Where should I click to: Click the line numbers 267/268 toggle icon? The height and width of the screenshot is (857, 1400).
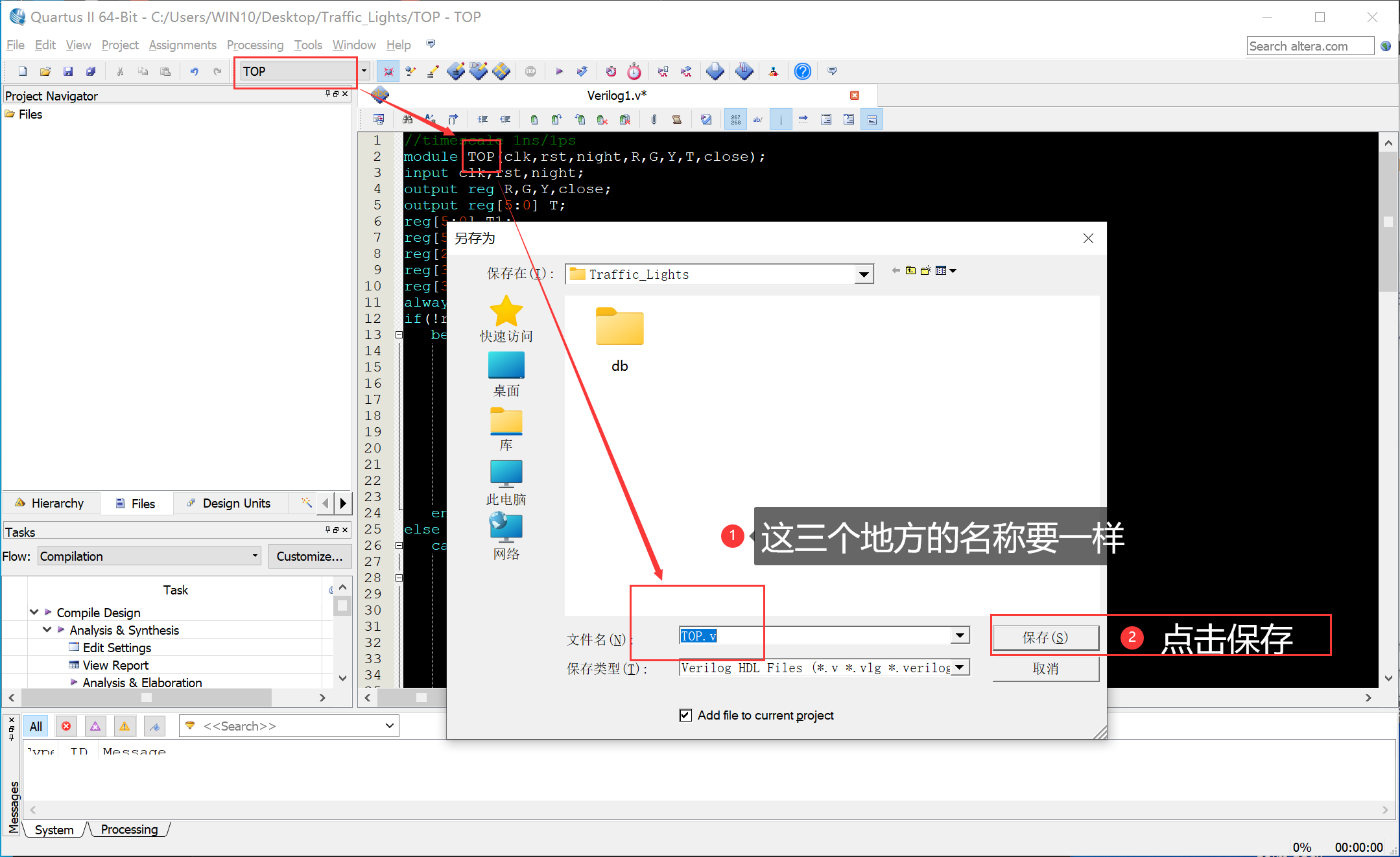point(735,119)
